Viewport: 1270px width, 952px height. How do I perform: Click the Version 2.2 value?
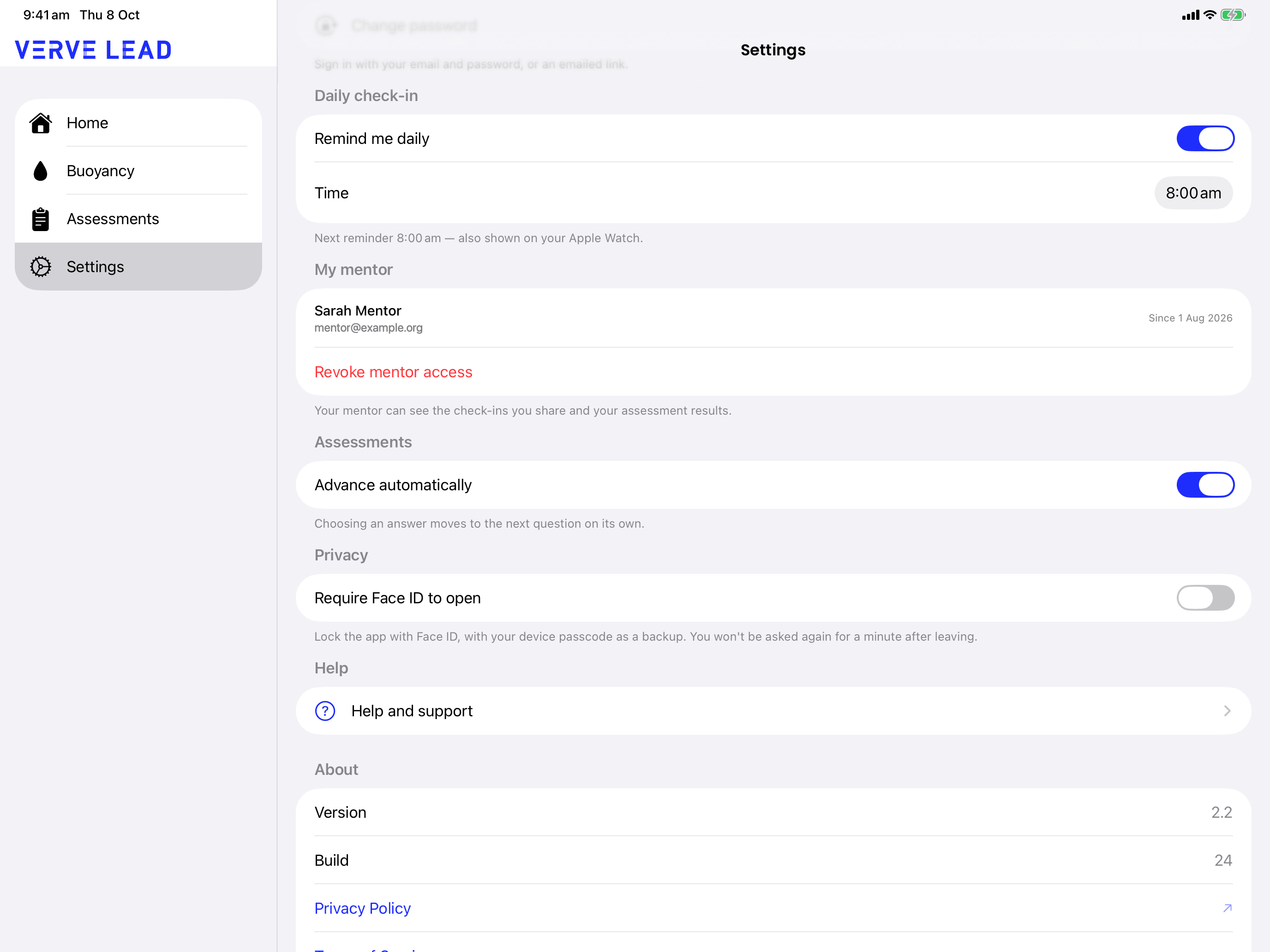pyautogui.click(x=1221, y=813)
